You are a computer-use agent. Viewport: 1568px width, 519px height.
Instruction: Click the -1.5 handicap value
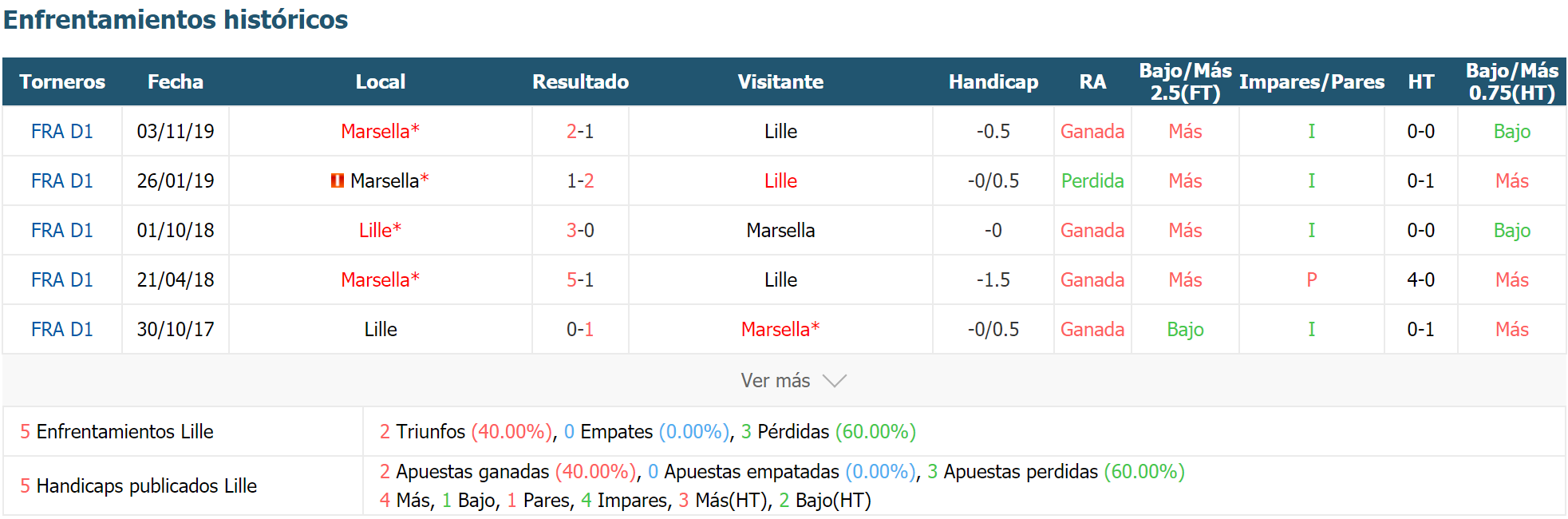[993, 280]
